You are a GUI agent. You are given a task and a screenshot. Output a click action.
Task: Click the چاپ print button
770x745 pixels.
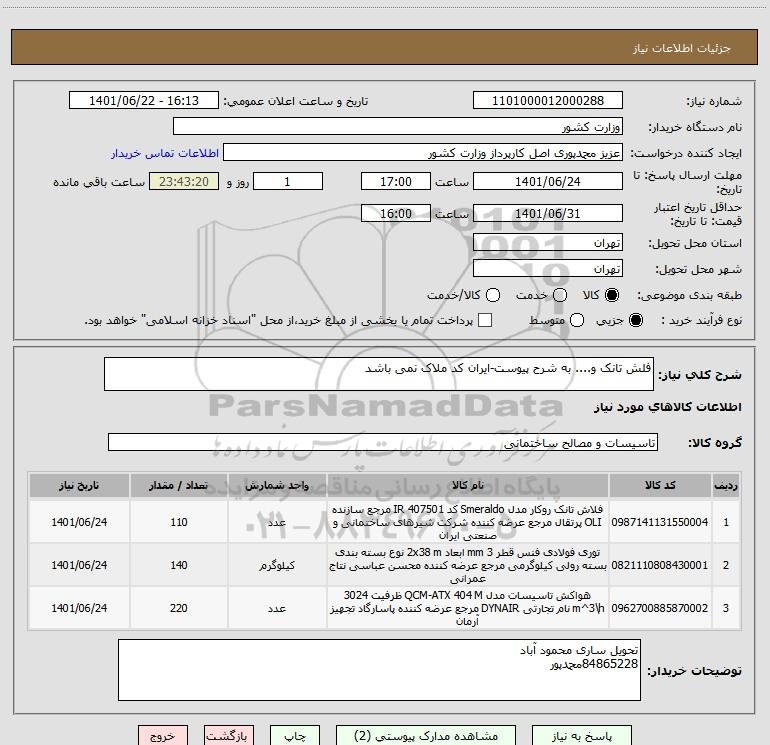pyautogui.click(x=295, y=736)
